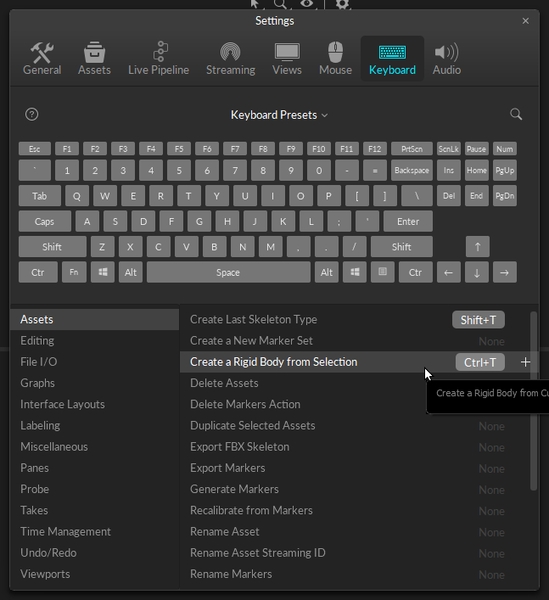Expand the Keyboard Presets dropdown
549x600 pixels.
pyautogui.click(x=279, y=115)
